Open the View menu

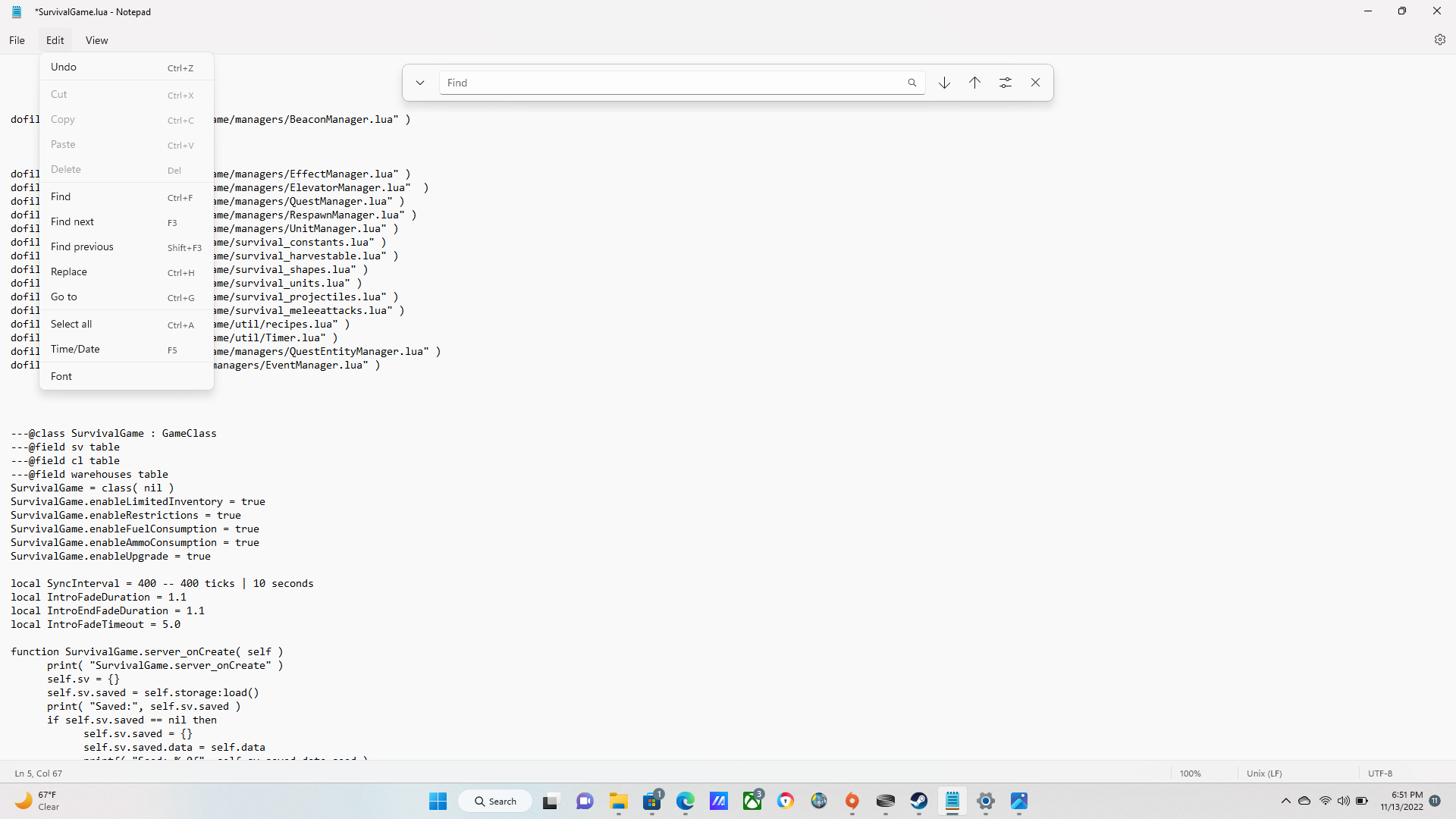click(96, 40)
